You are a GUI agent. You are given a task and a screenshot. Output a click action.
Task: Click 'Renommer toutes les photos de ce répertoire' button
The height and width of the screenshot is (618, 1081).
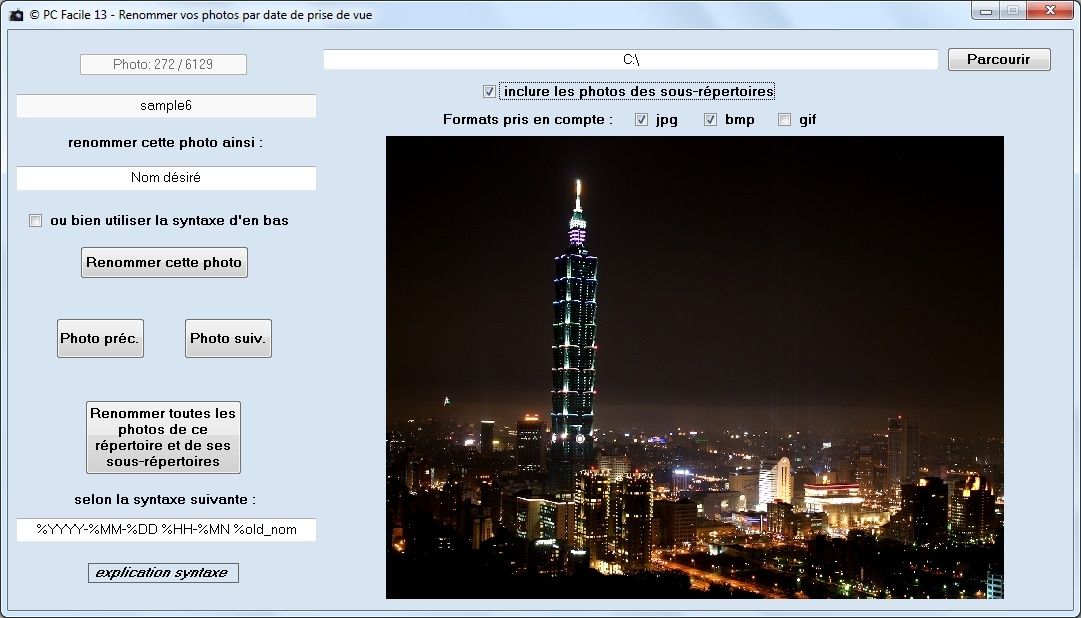coord(163,437)
